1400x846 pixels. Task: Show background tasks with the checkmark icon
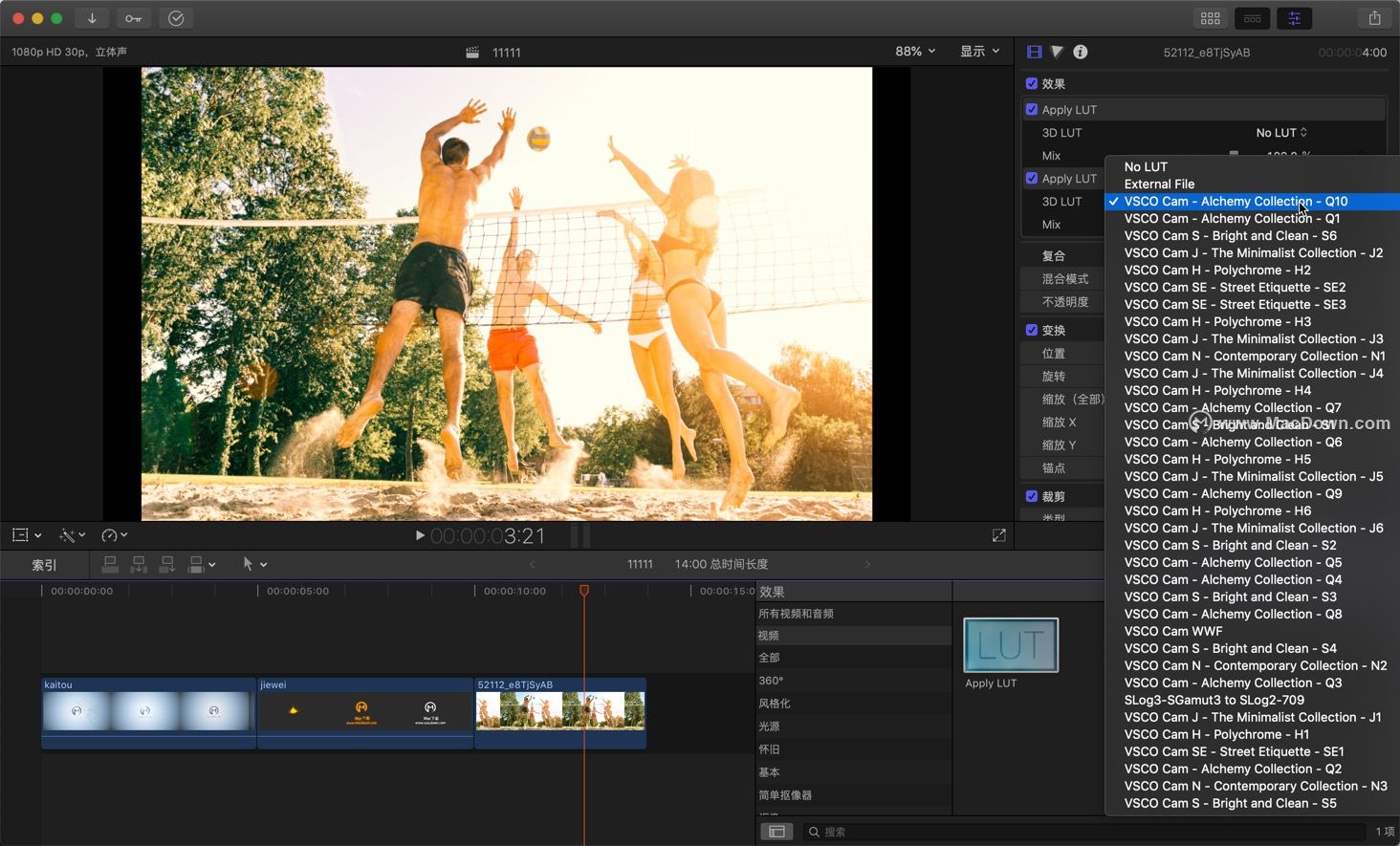point(175,18)
